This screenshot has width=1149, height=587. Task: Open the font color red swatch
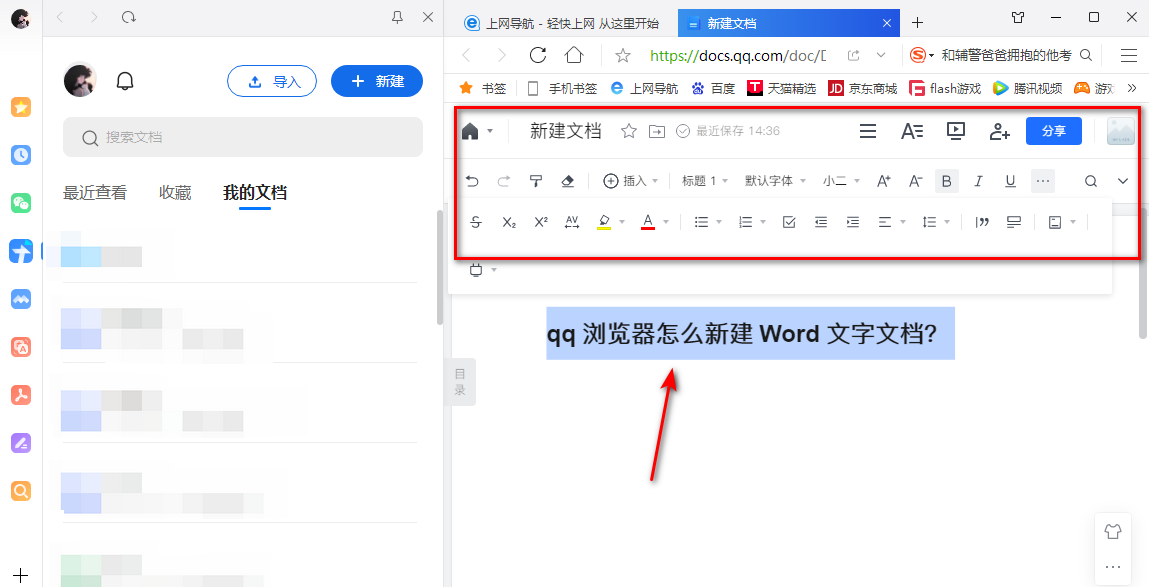pyautogui.click(x=649, y=221)
